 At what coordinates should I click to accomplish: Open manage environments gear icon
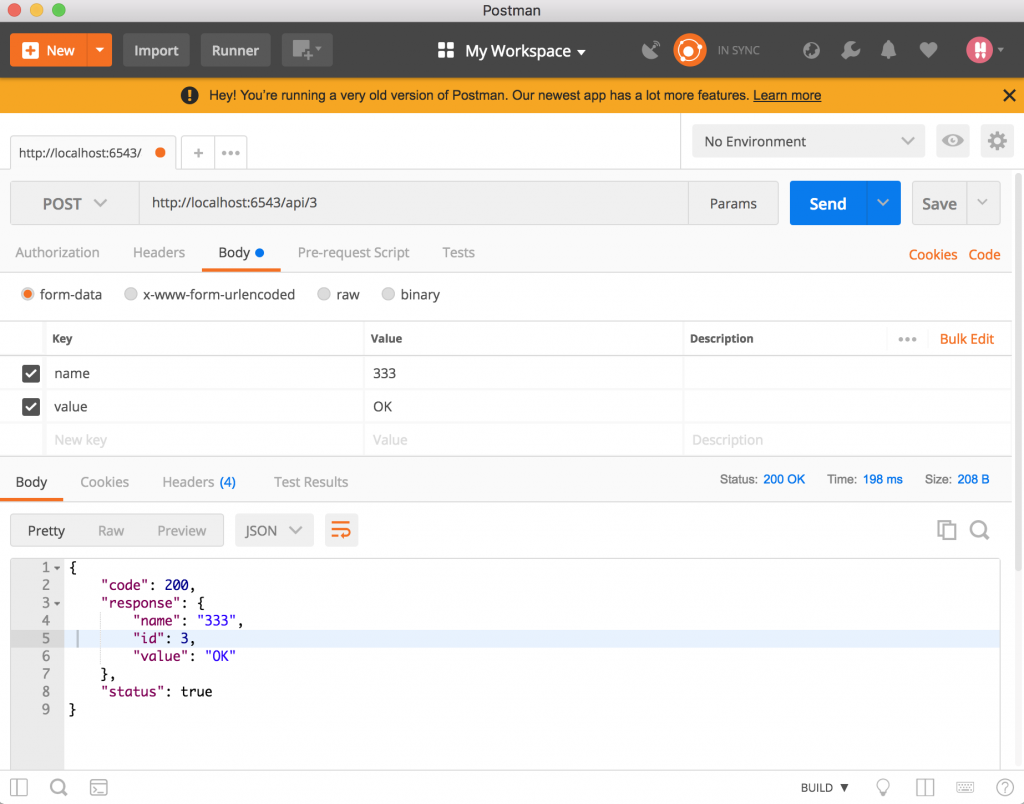(x=997, y=141)
